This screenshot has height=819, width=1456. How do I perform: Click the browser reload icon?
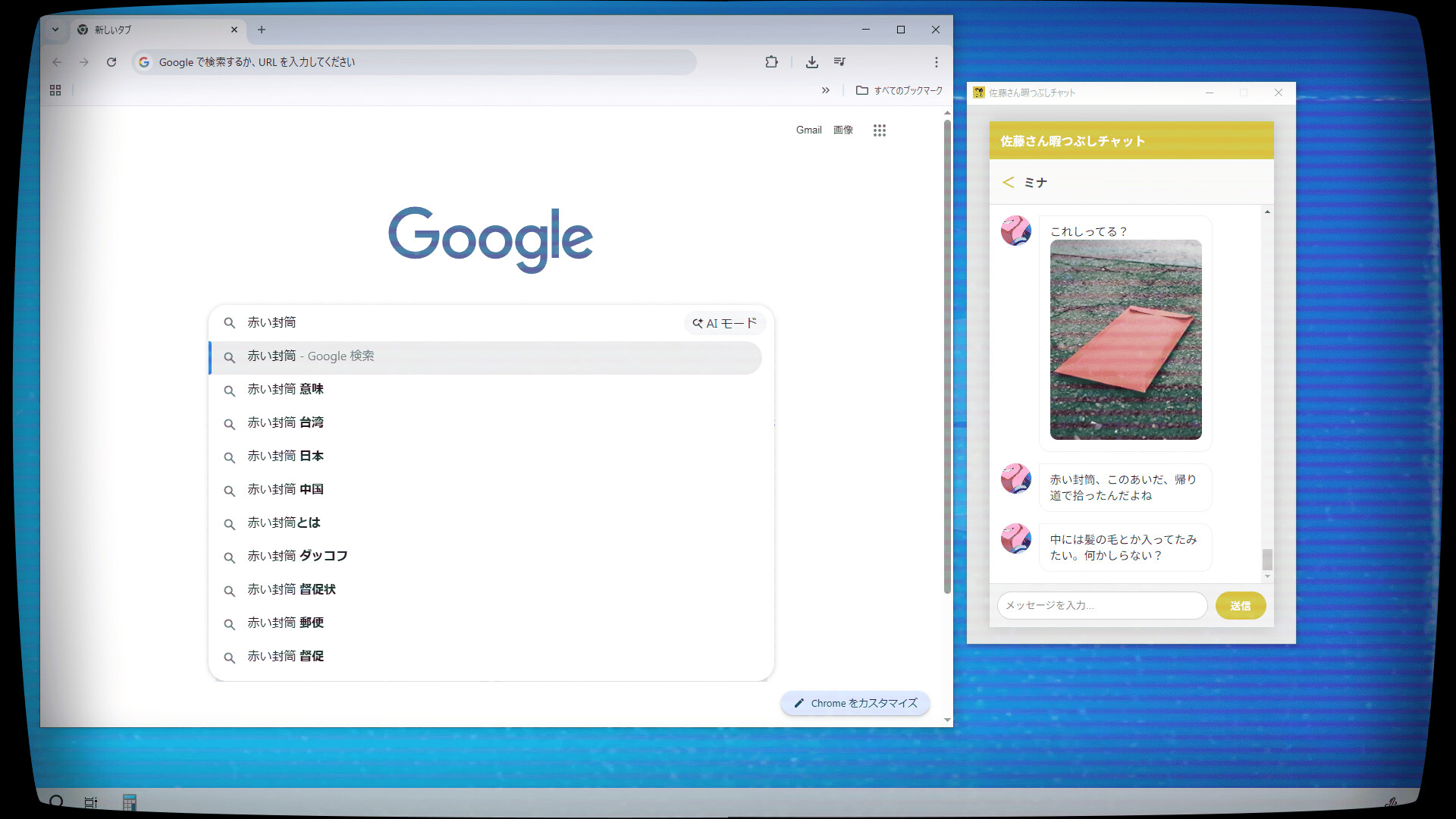pyautogui.click(x=111, y=62)
